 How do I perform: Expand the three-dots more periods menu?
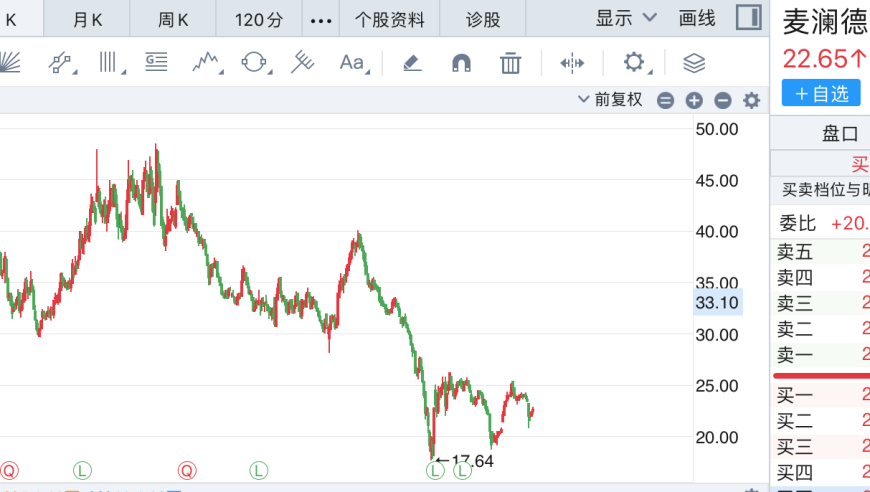tap(321, 21)
